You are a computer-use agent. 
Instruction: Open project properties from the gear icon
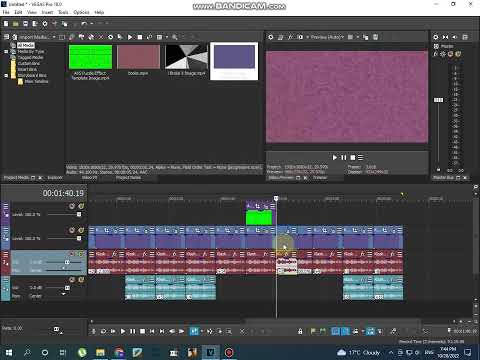(45, 24)
